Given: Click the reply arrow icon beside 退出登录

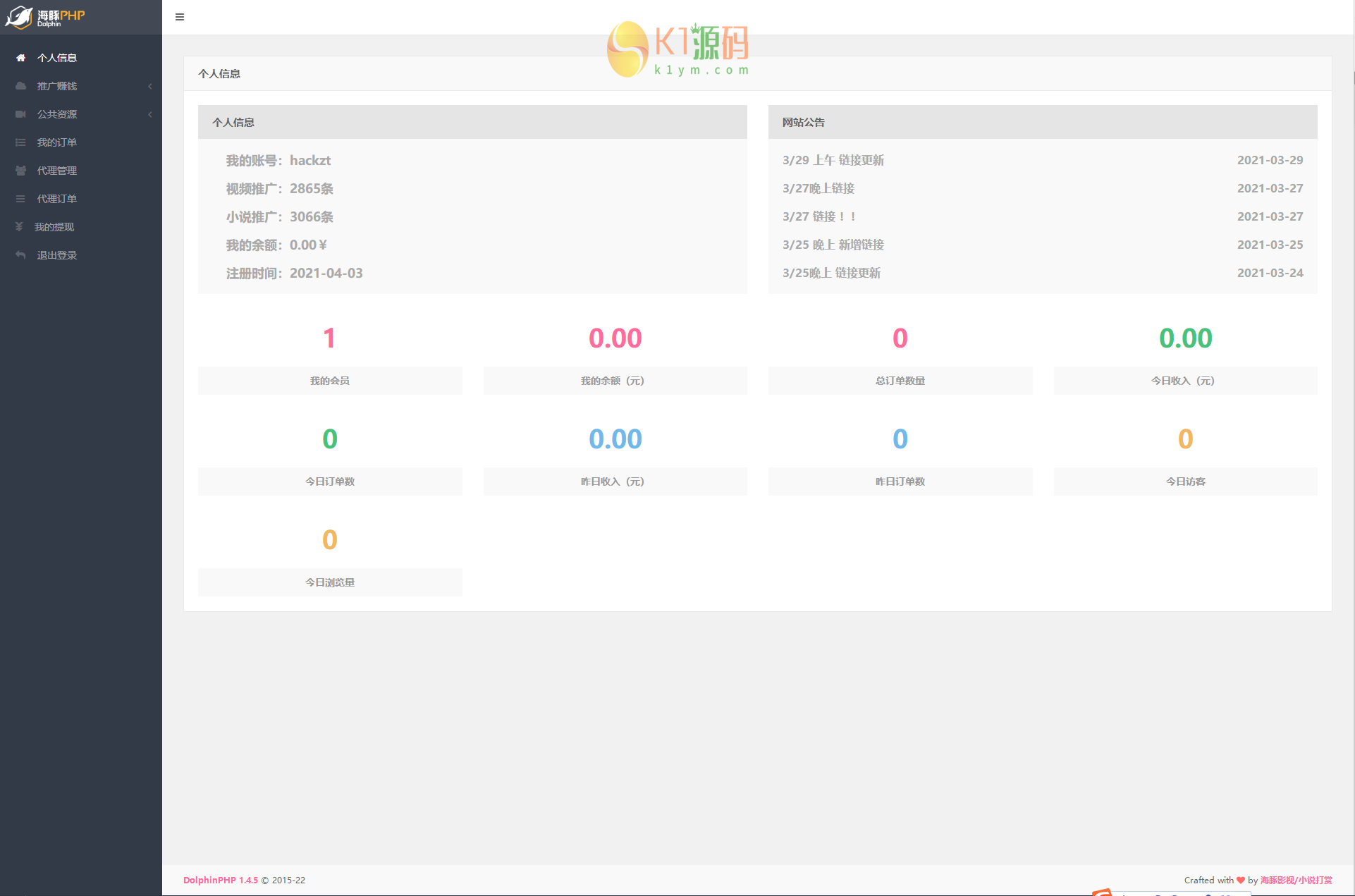Looking at the screenshot, I should point(20,255).
